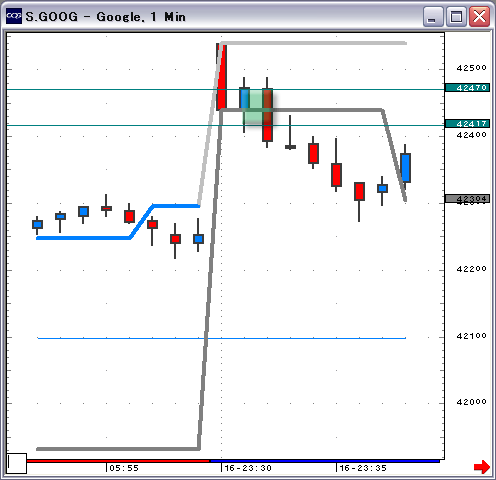Click the thin blue horizontal line near 42100
The image size is (496, 480).
pyautogui.click(x=222, y=338)
